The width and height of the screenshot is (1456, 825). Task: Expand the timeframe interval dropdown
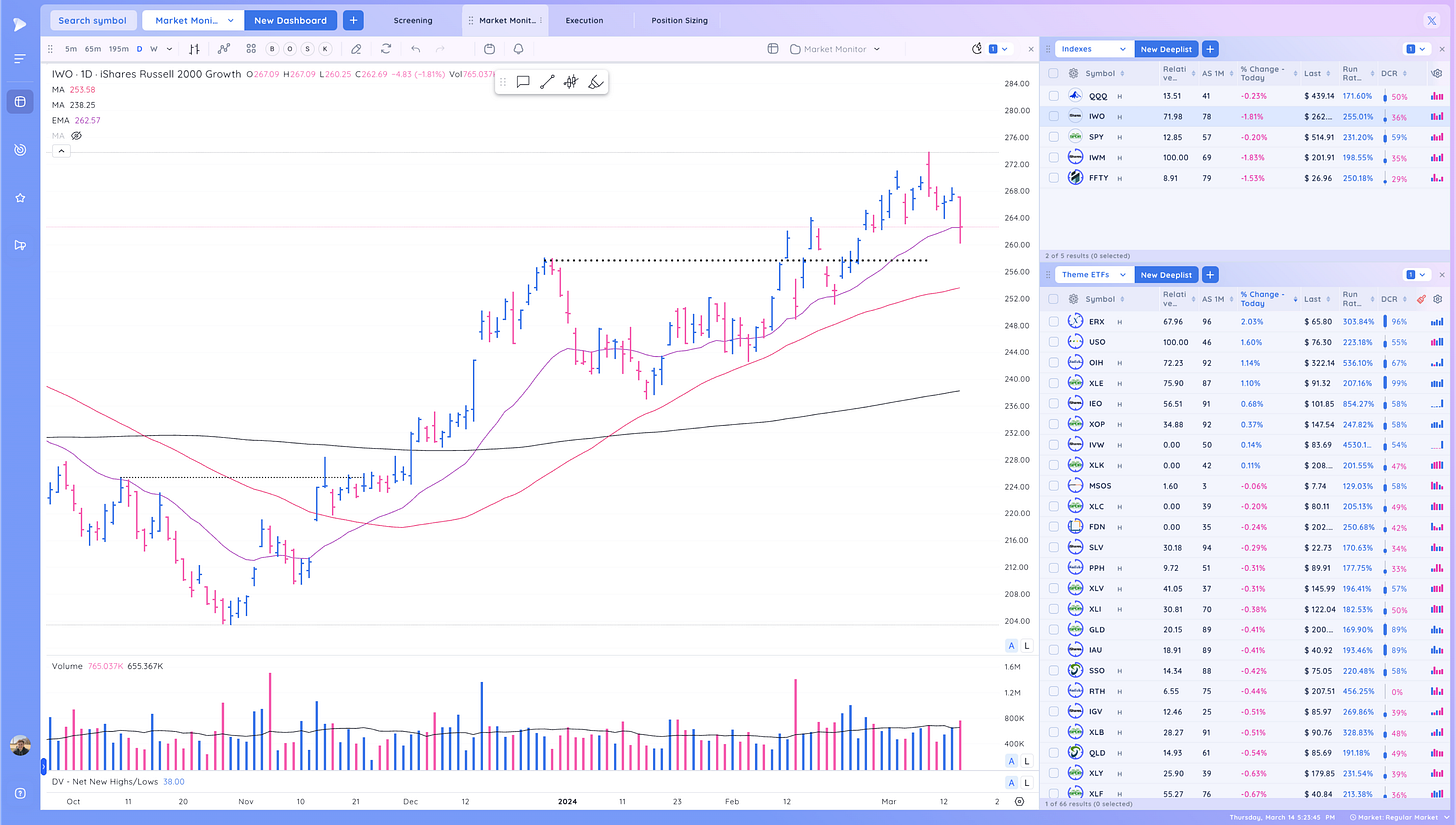pyautogui.click(x=168, y=49)
